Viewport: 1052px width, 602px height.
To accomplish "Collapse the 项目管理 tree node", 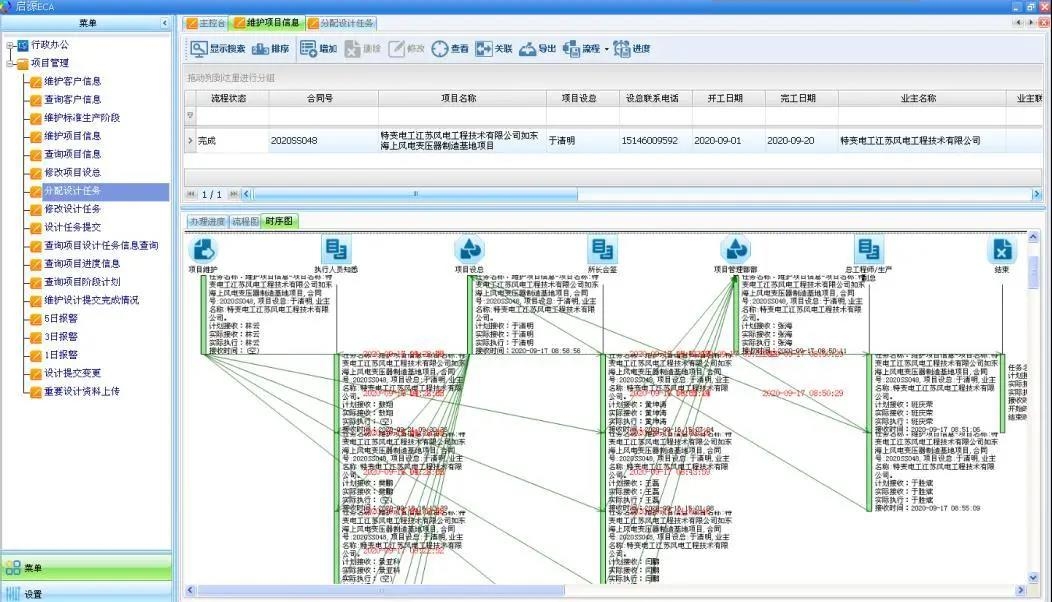I will coord(10,63).
